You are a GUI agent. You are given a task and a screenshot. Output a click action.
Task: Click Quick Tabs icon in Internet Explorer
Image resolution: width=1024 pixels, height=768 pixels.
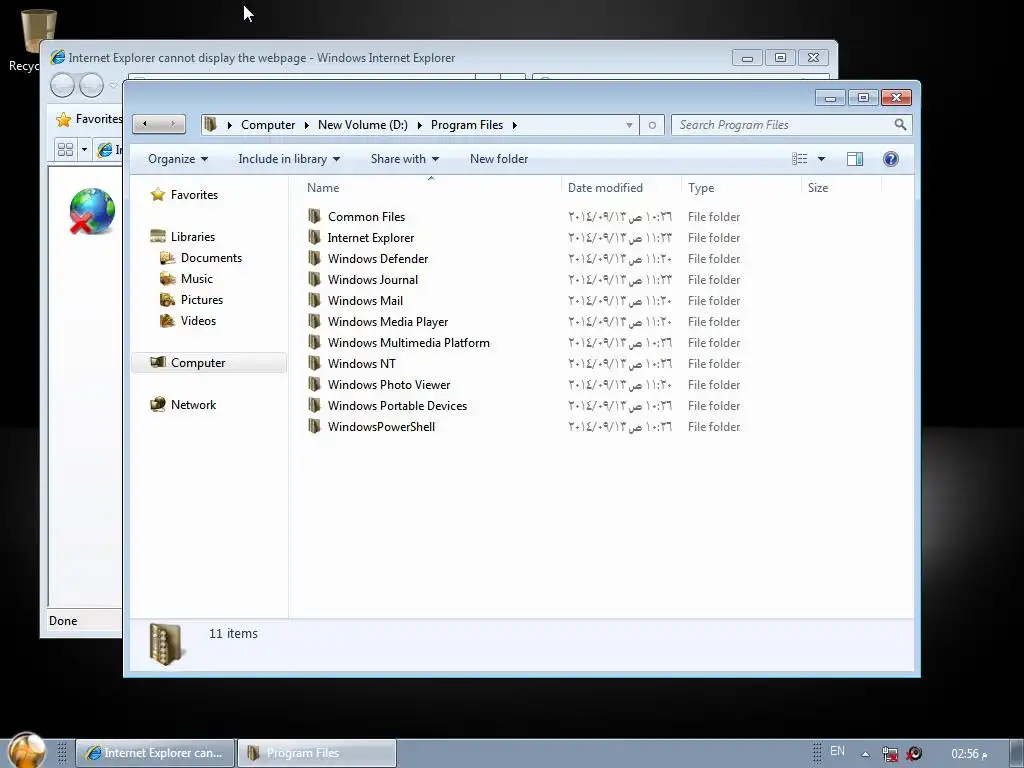65,150
